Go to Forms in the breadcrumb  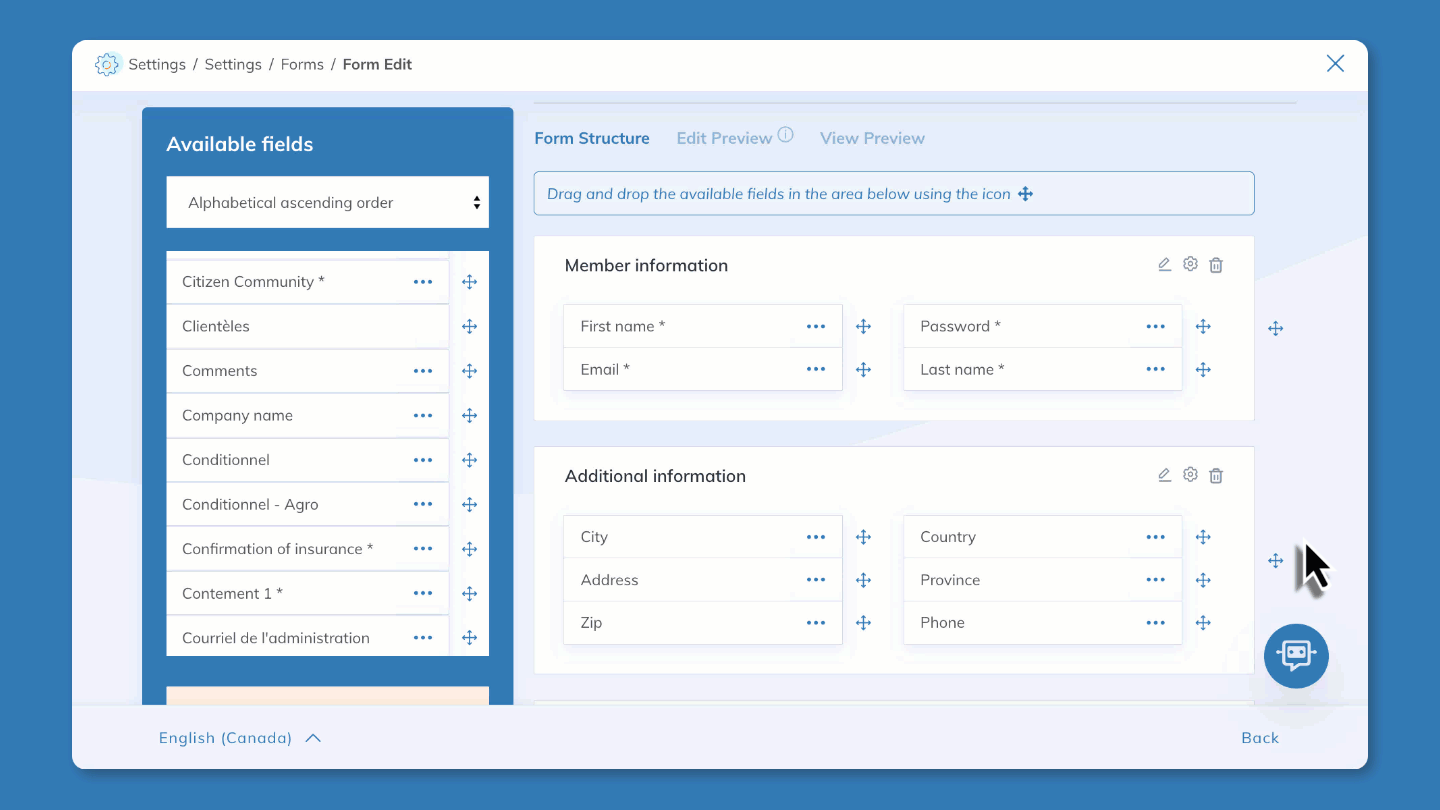point(302,64)
